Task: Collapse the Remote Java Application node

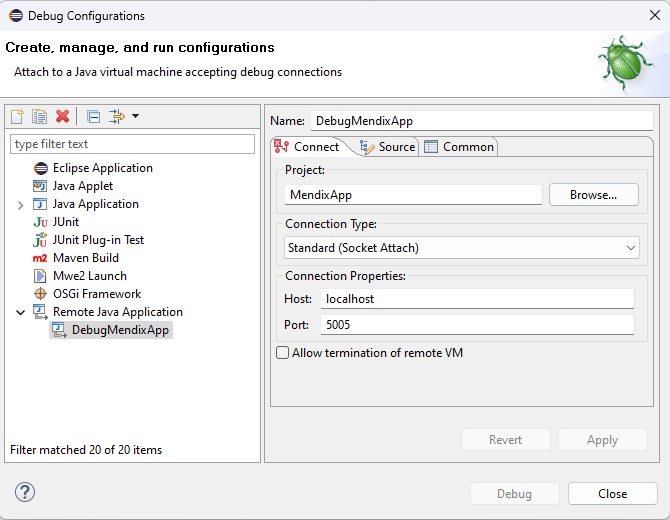Action: click(x=21, y=313)
